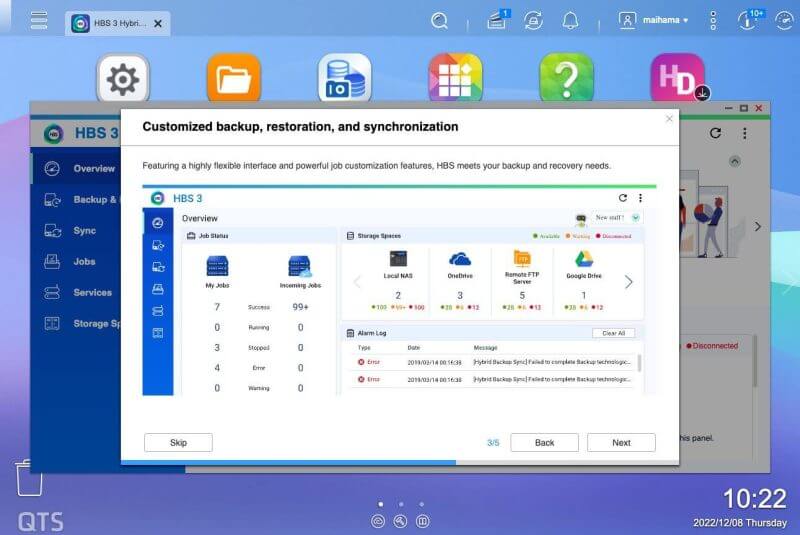Click the third bottom dock circle icon
Viewport: 800px width, 535px height.
tap(423, 521)
